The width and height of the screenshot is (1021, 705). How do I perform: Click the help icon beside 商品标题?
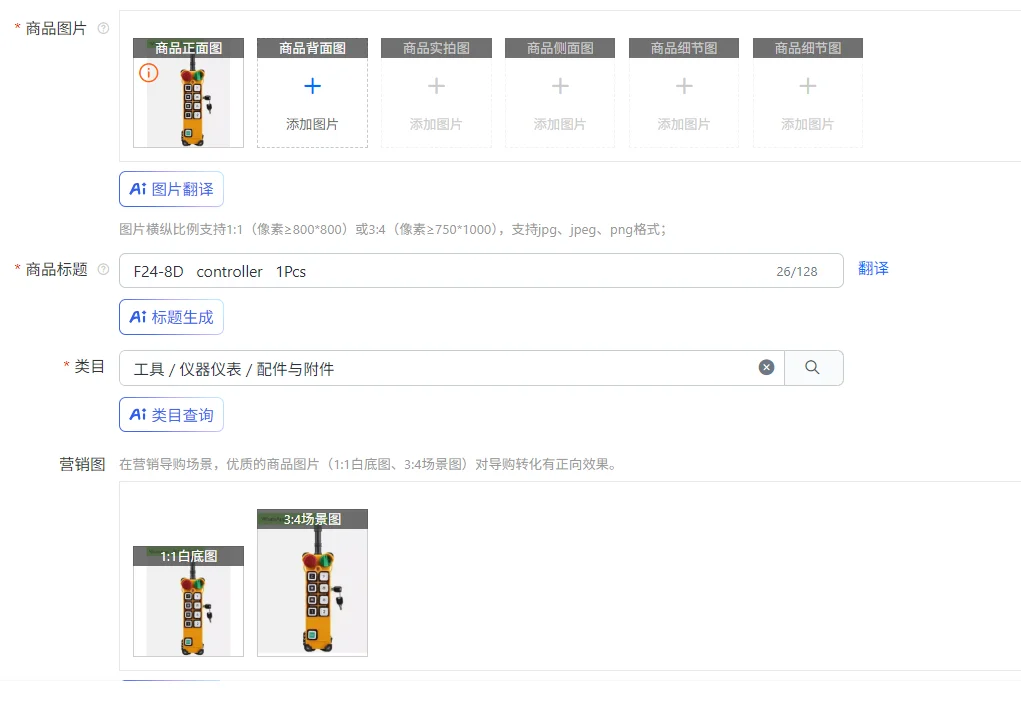click(103, 269)
